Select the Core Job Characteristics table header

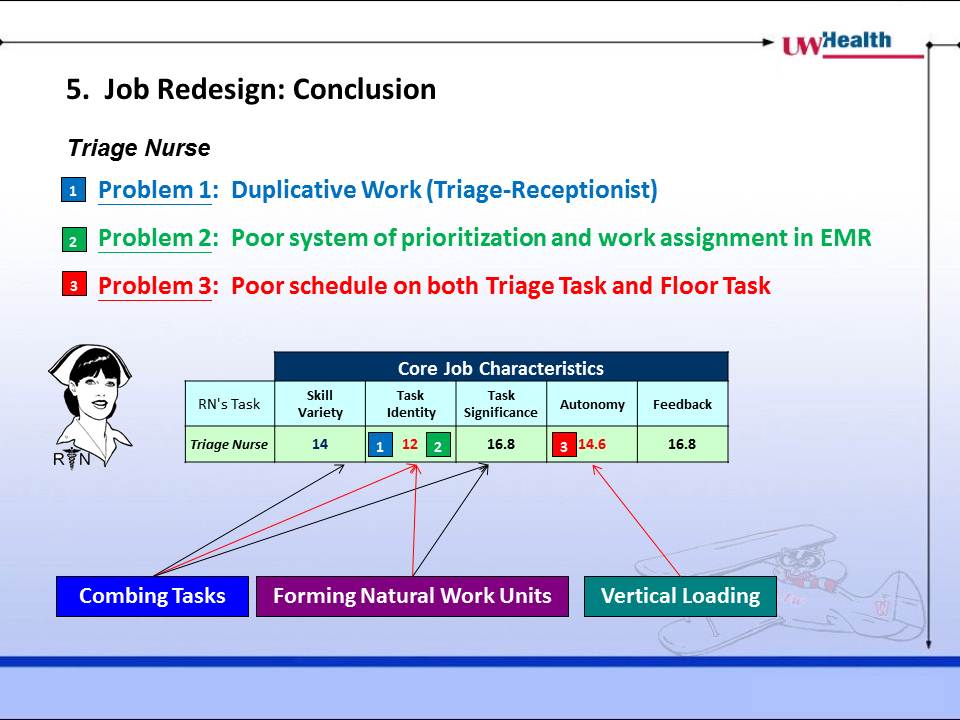tap(501, 367)
